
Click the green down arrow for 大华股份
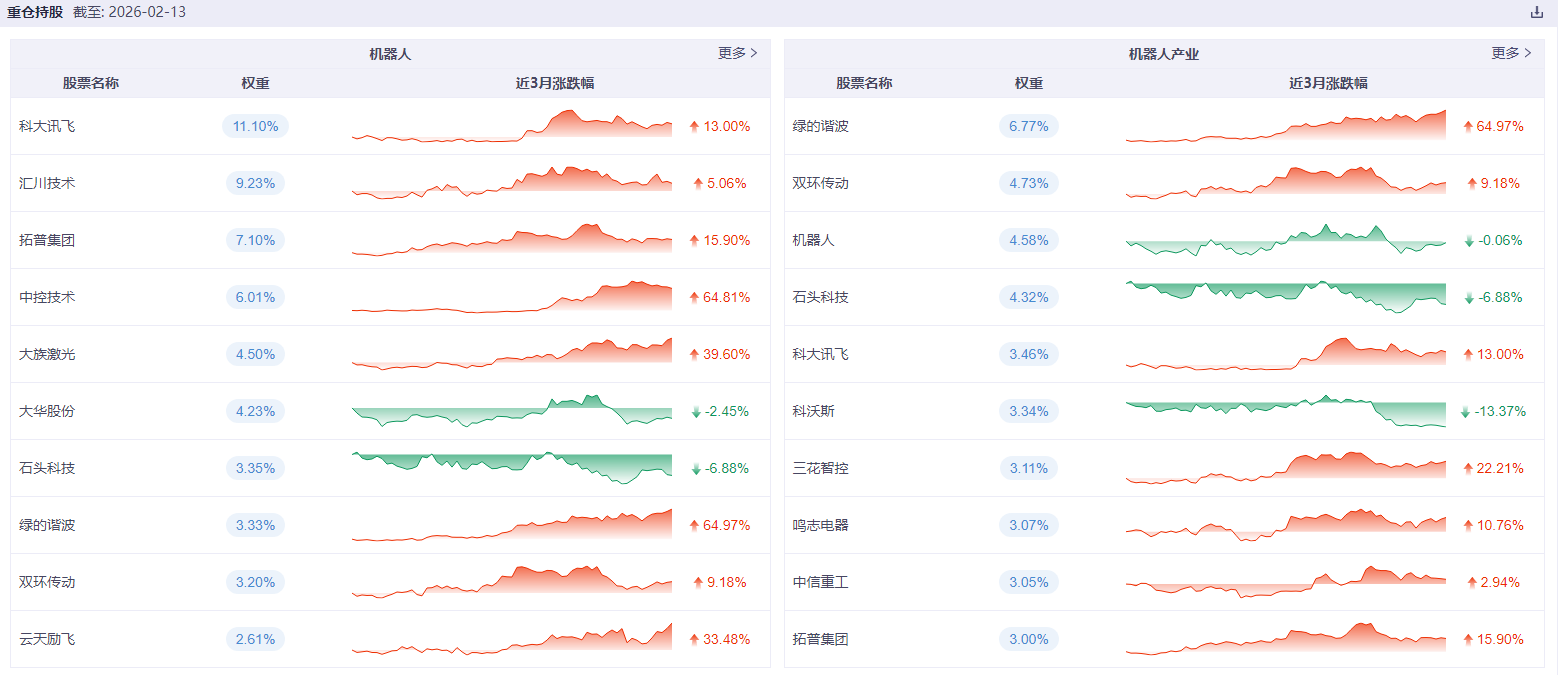(x=696, y=411)
